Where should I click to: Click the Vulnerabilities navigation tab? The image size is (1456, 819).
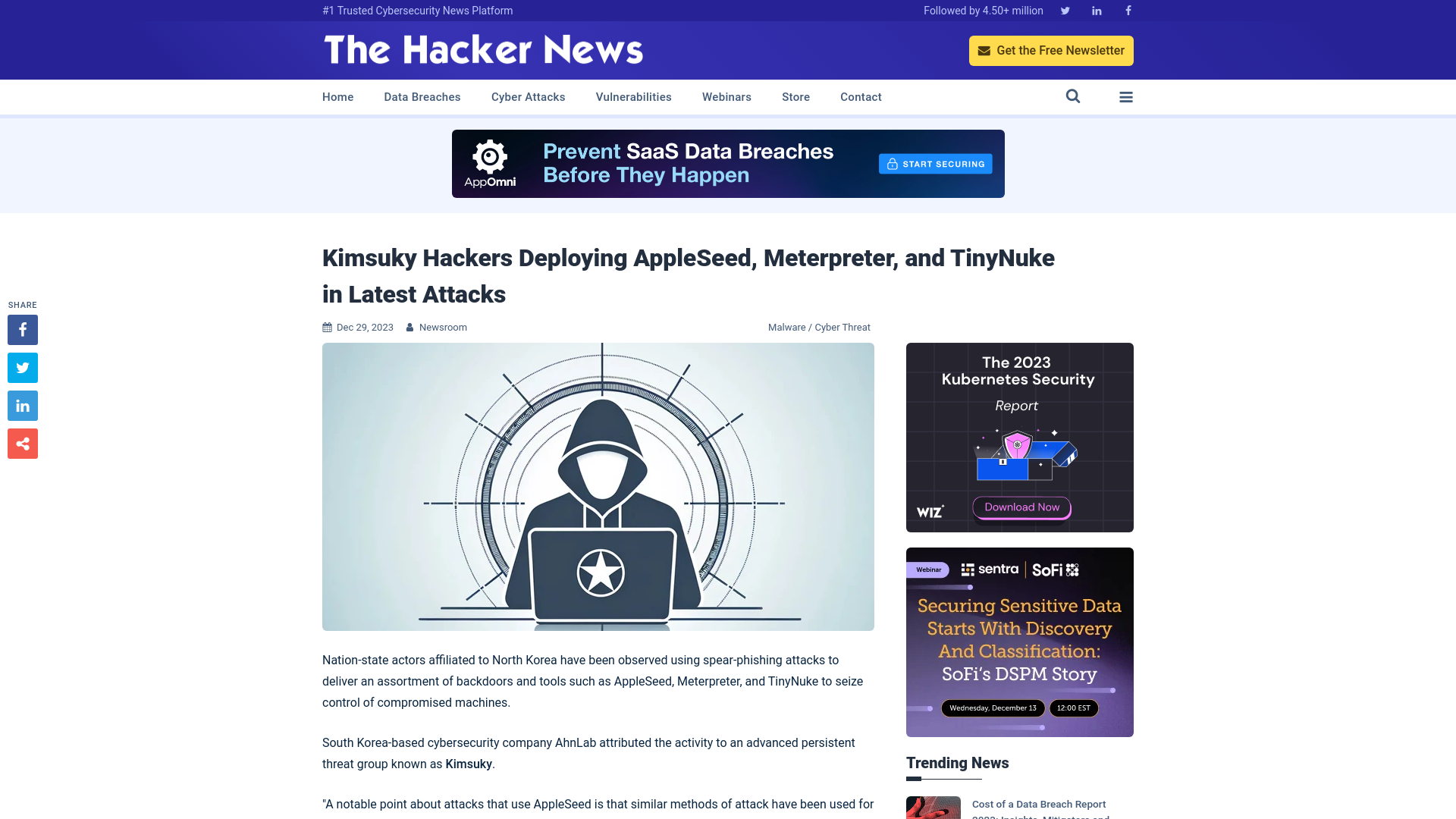click(633, 96)
